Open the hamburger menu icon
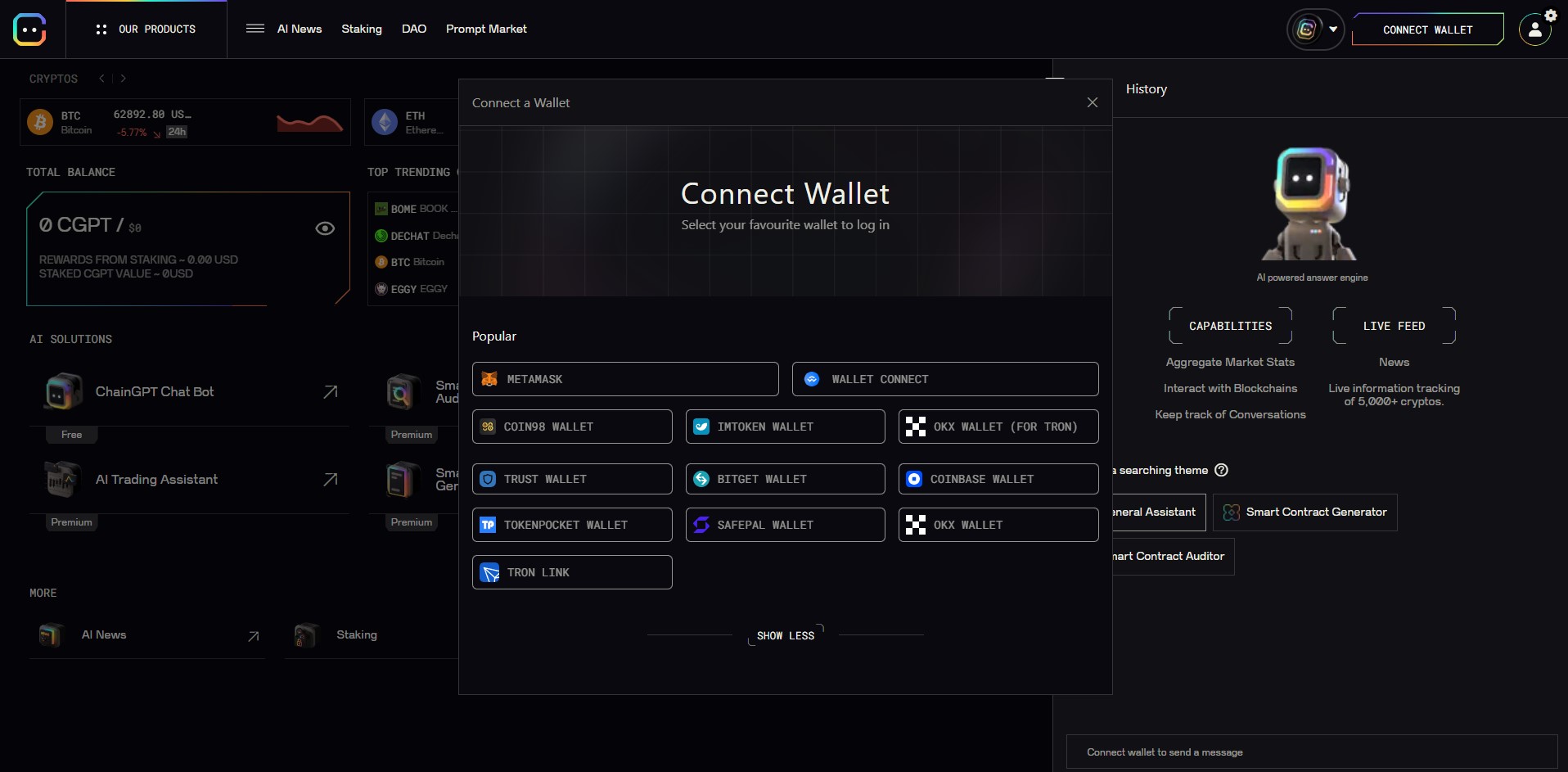1568x772 pixels. (x=255, y=29)
